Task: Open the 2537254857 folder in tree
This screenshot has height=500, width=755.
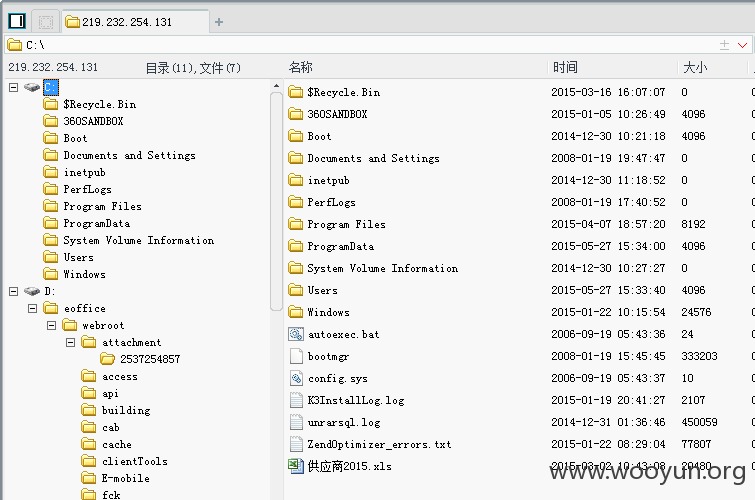Action: pos(150,359)
